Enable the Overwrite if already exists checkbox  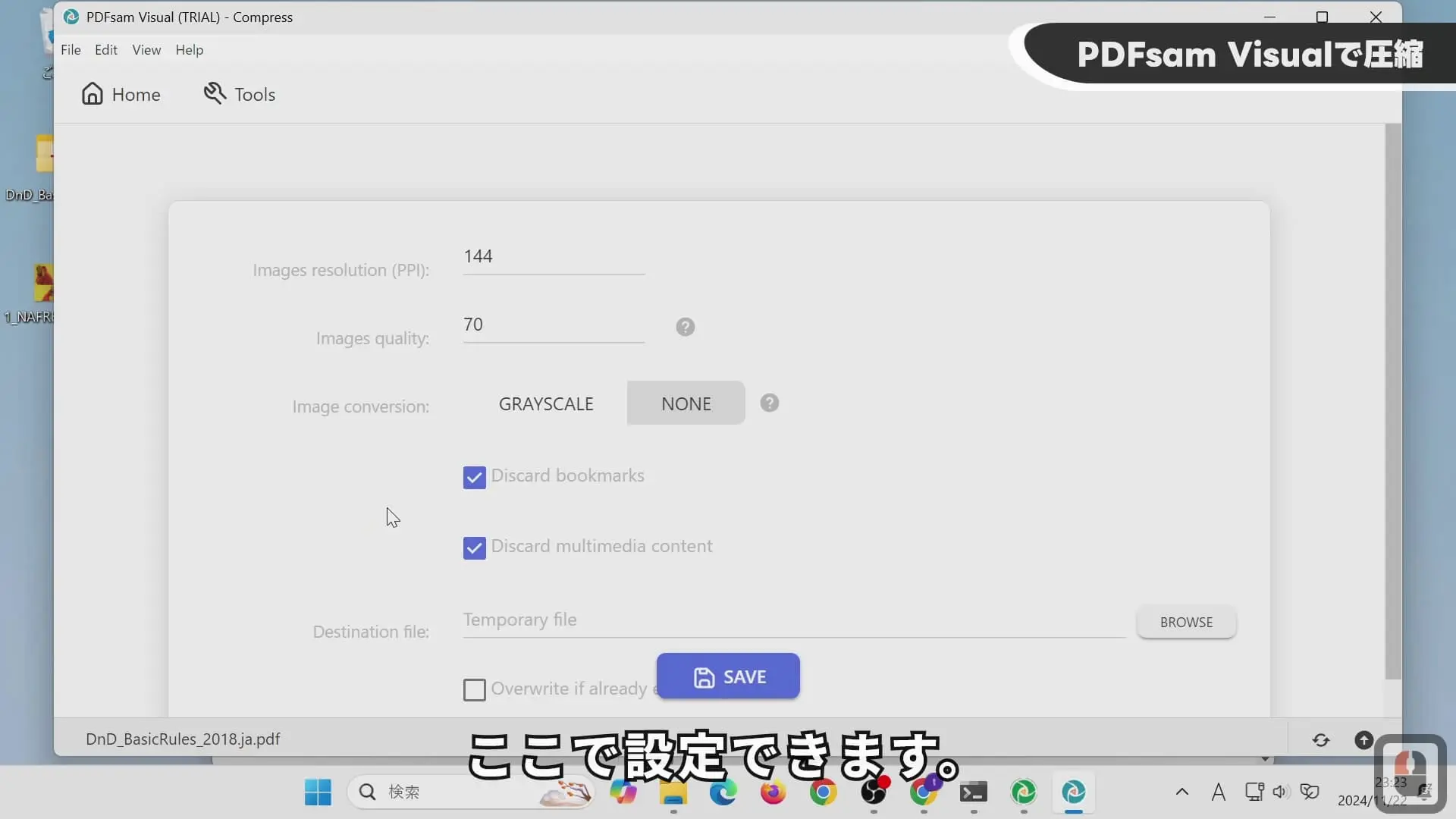(473, 689)
